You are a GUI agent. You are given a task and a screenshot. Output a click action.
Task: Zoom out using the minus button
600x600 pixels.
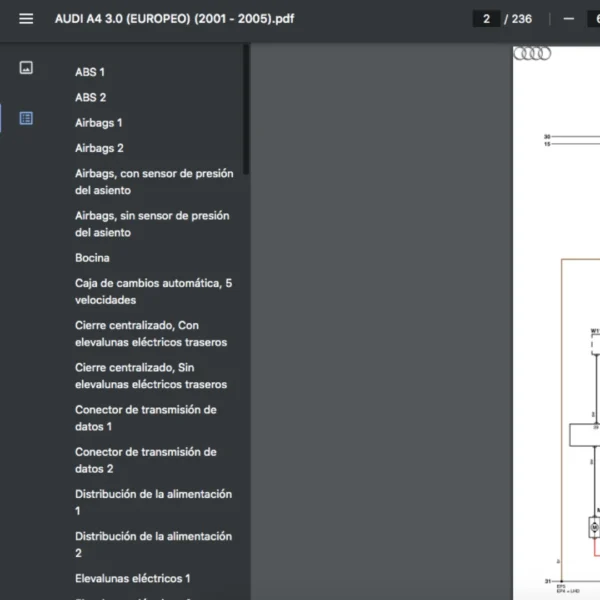[x=568, y=19]
